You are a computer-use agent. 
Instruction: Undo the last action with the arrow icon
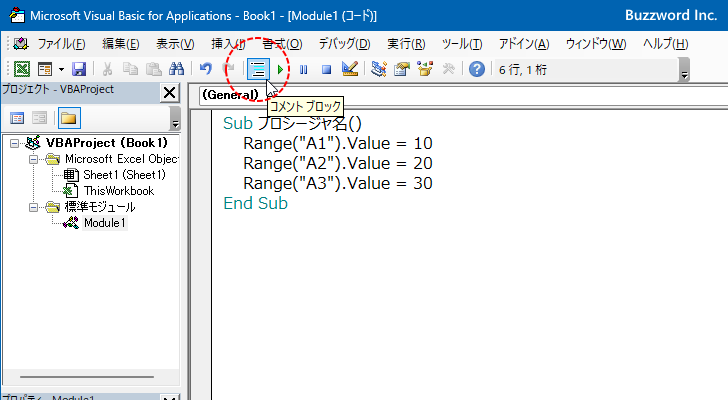click(x=206, y=69)
